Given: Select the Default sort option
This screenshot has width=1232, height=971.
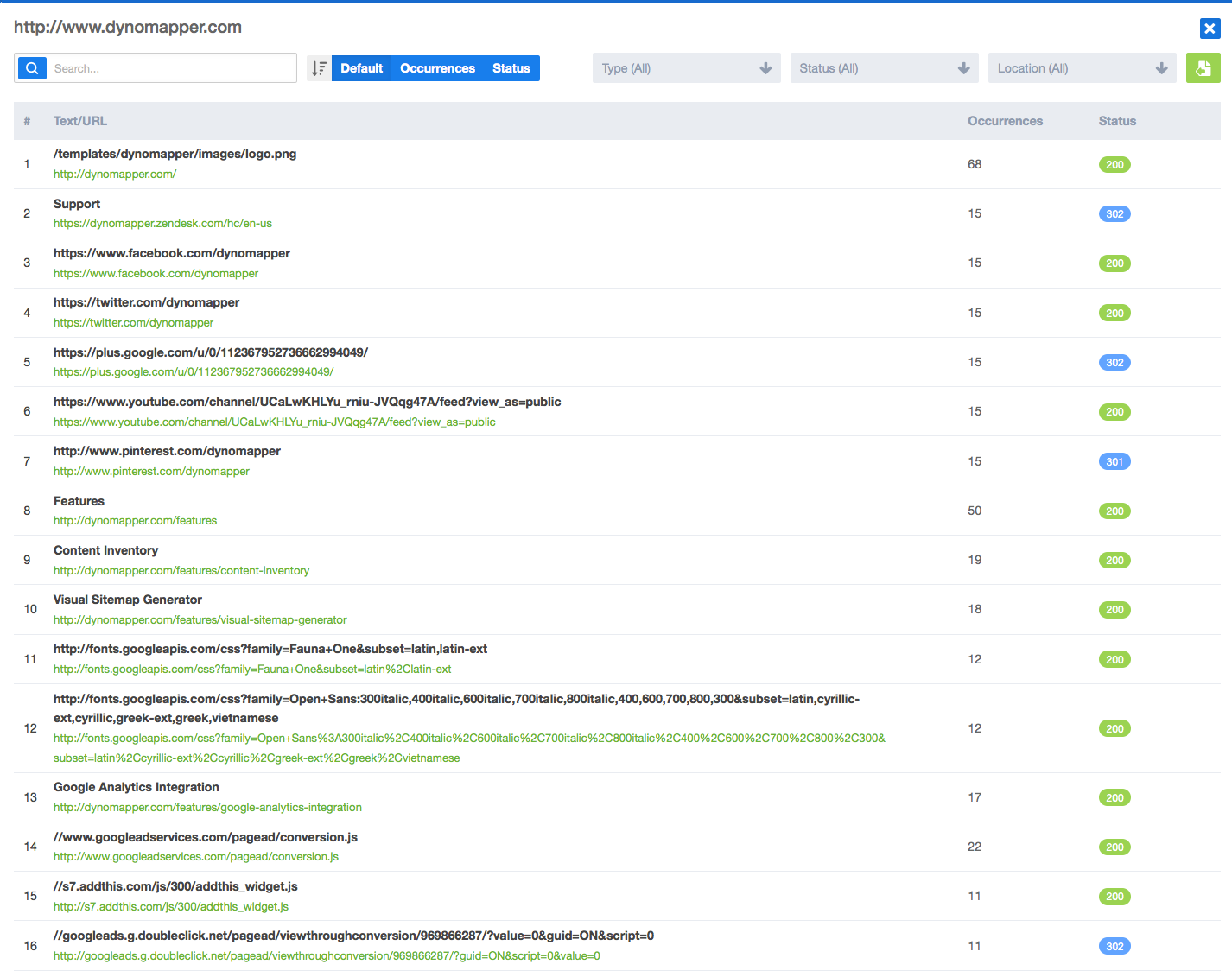Looking at the screenshot, I should [361, 68].
